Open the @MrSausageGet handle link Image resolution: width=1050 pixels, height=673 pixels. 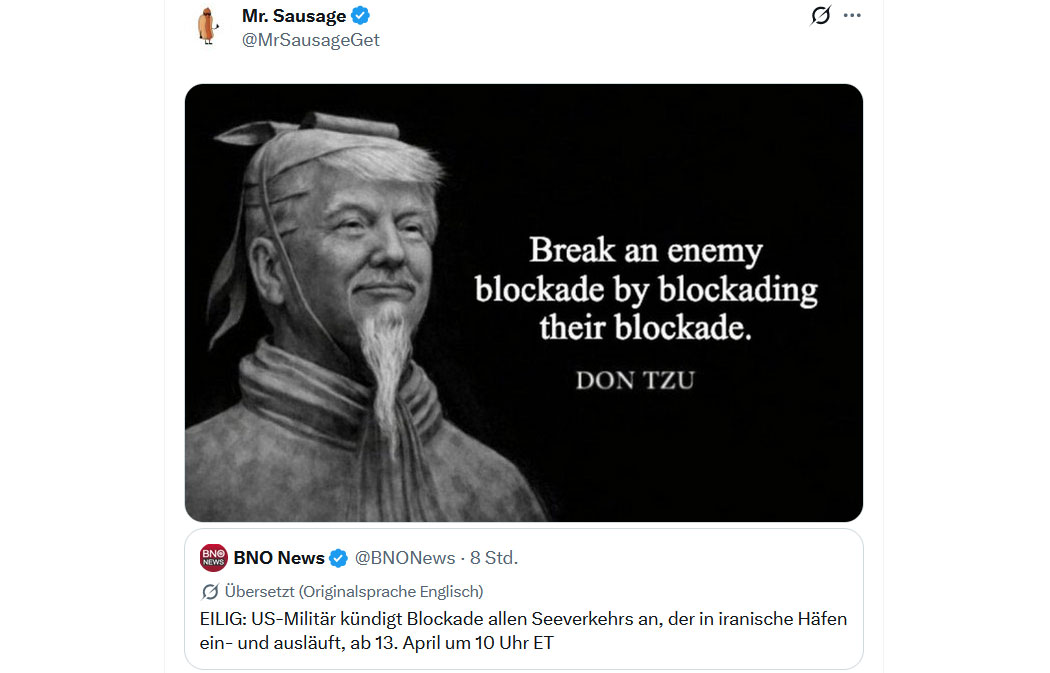(x=311, y=40)
